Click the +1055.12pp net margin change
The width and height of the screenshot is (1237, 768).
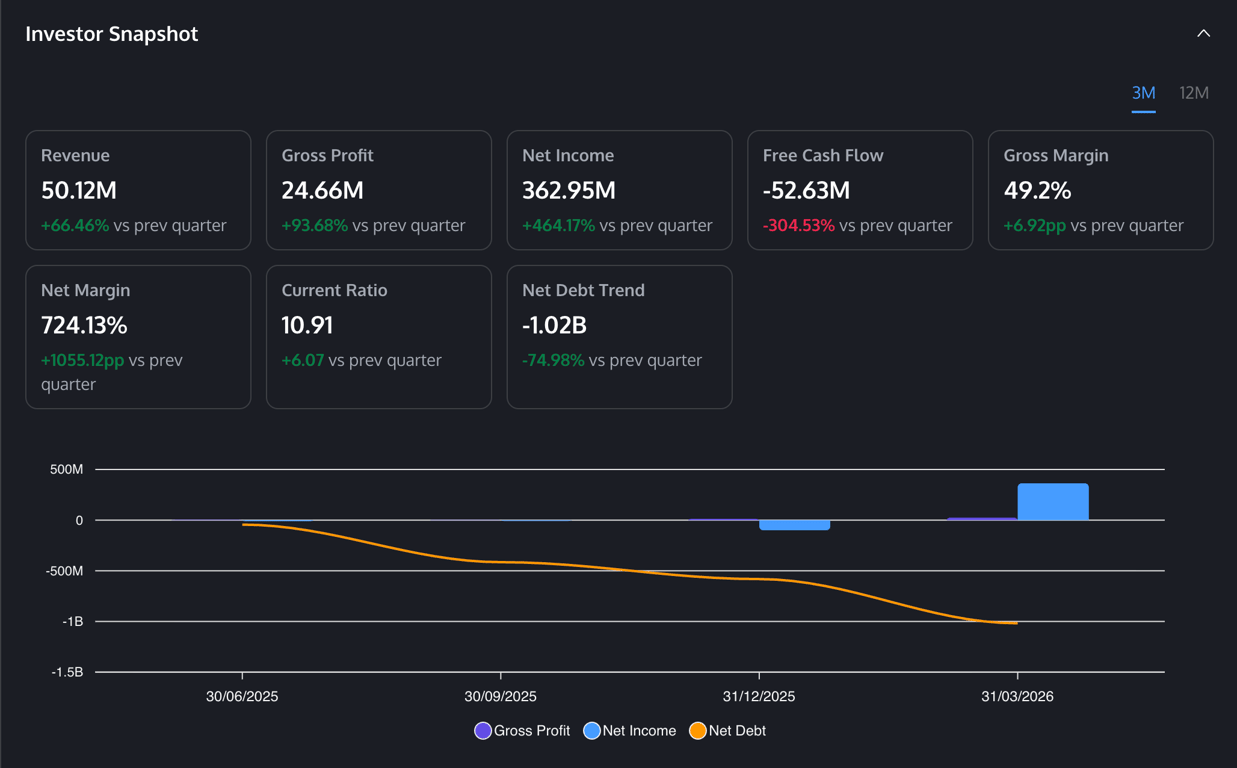(83, 360)
